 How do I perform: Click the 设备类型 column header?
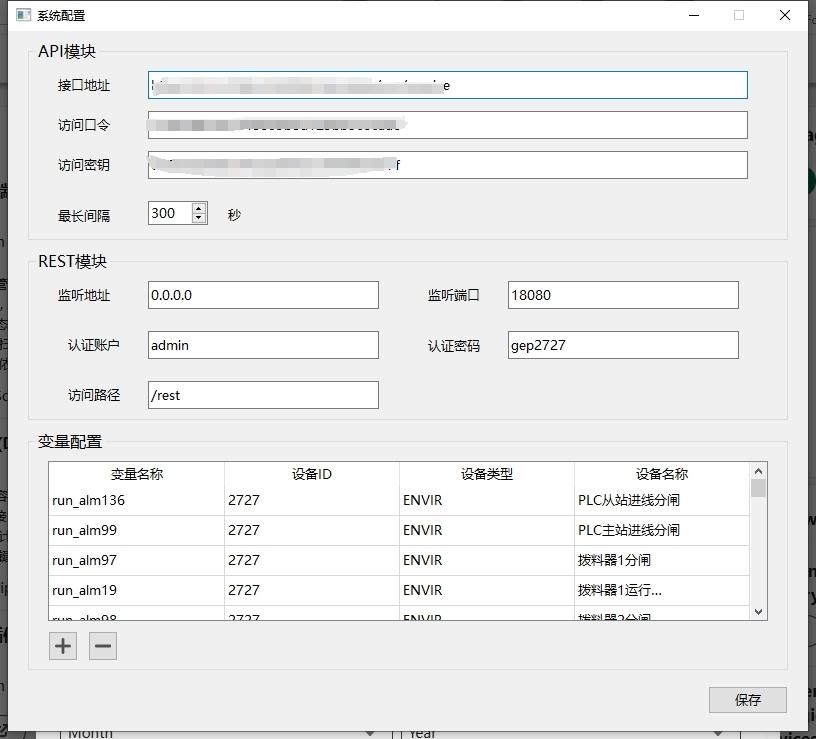point(487,474)
